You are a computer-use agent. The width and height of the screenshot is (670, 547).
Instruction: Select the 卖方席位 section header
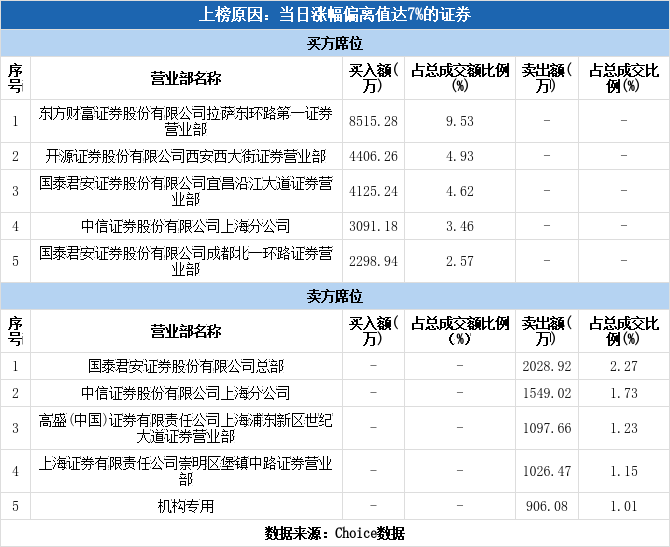click(335, 296)
